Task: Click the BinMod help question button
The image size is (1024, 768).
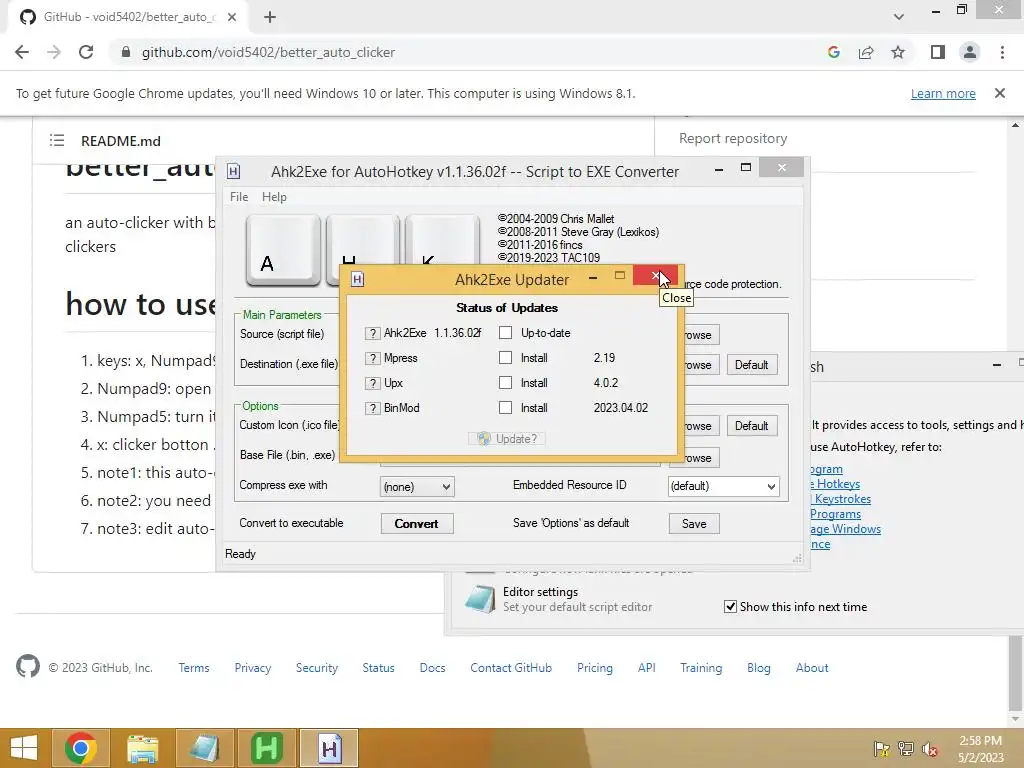Action: click(x=372, y=408)
